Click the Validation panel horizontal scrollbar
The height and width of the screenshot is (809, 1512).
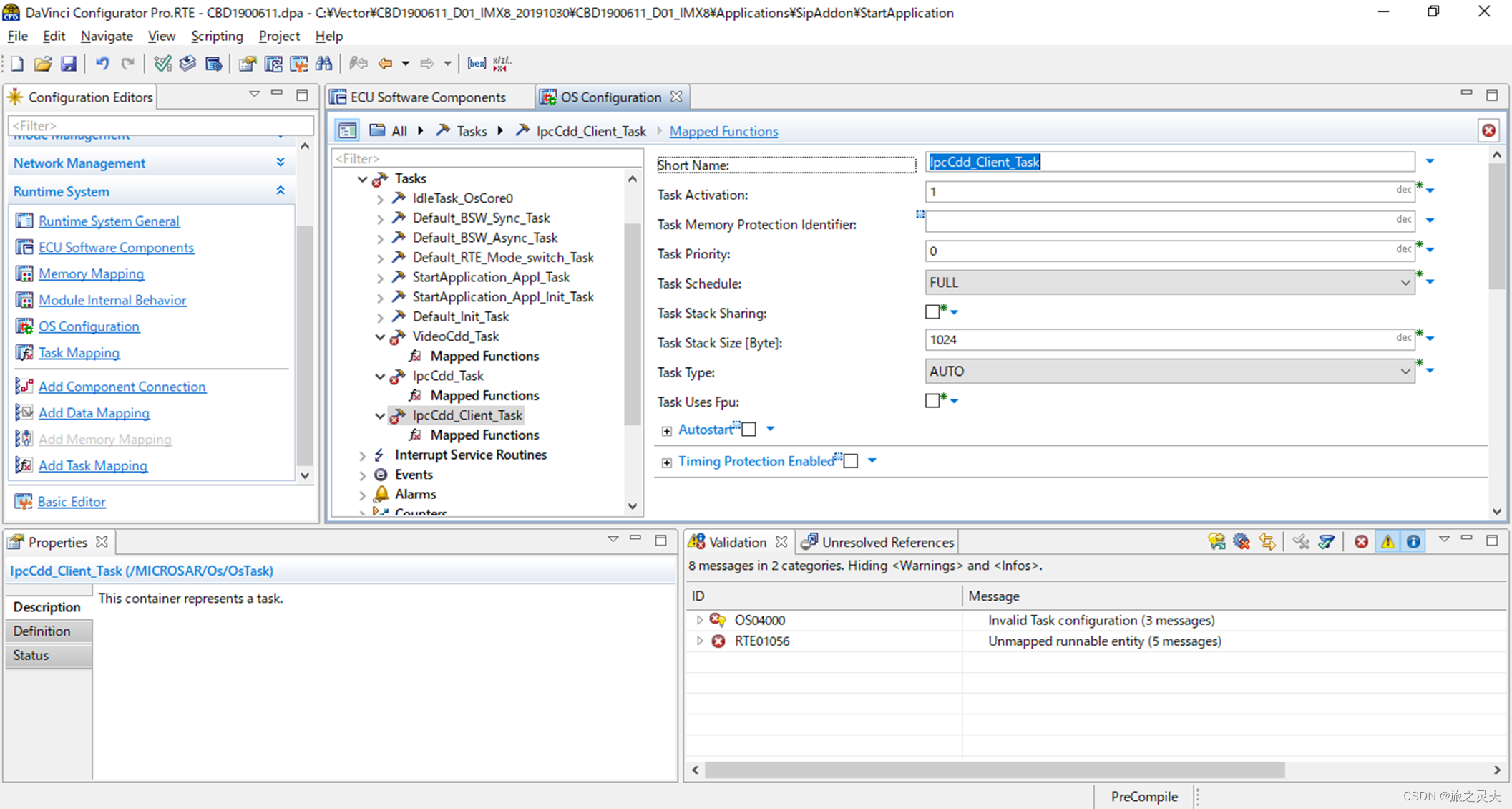(995, 770)
